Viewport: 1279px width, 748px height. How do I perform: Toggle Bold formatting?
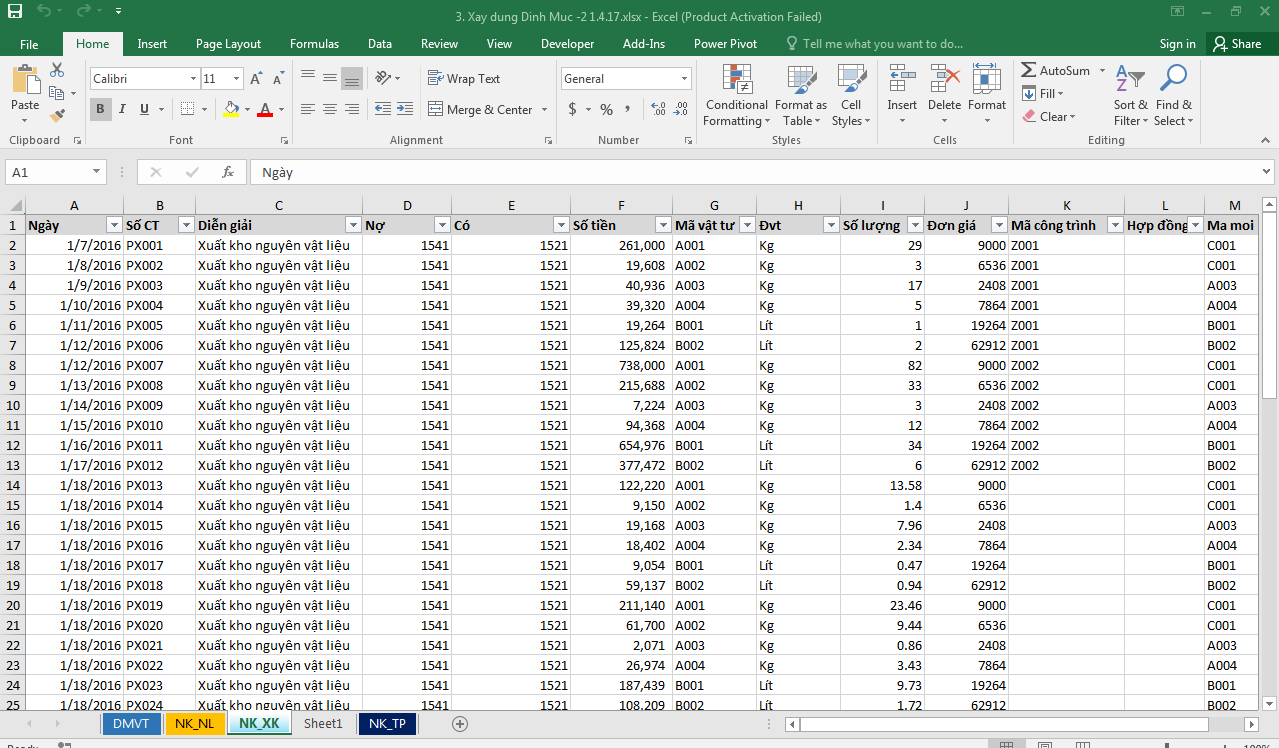click(100, 109)
